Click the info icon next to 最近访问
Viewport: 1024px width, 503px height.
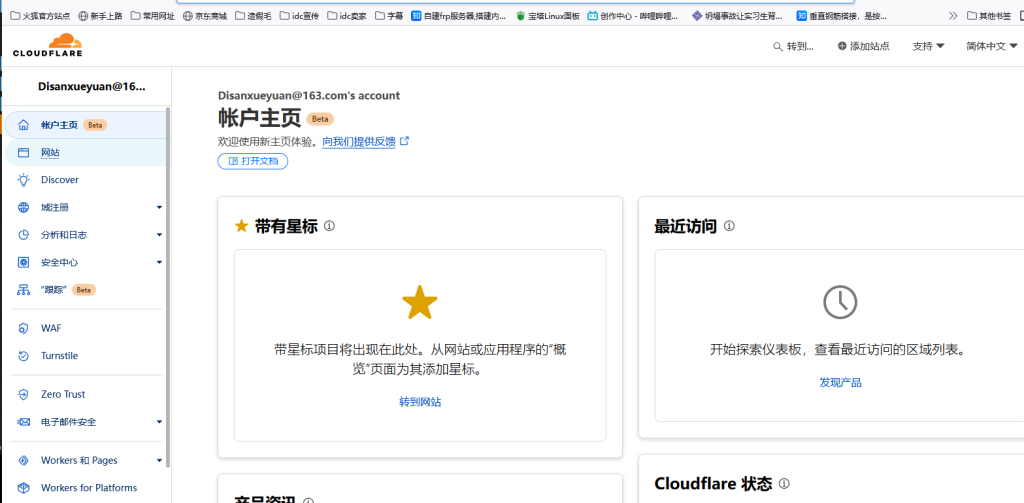[x=729, y=226]
